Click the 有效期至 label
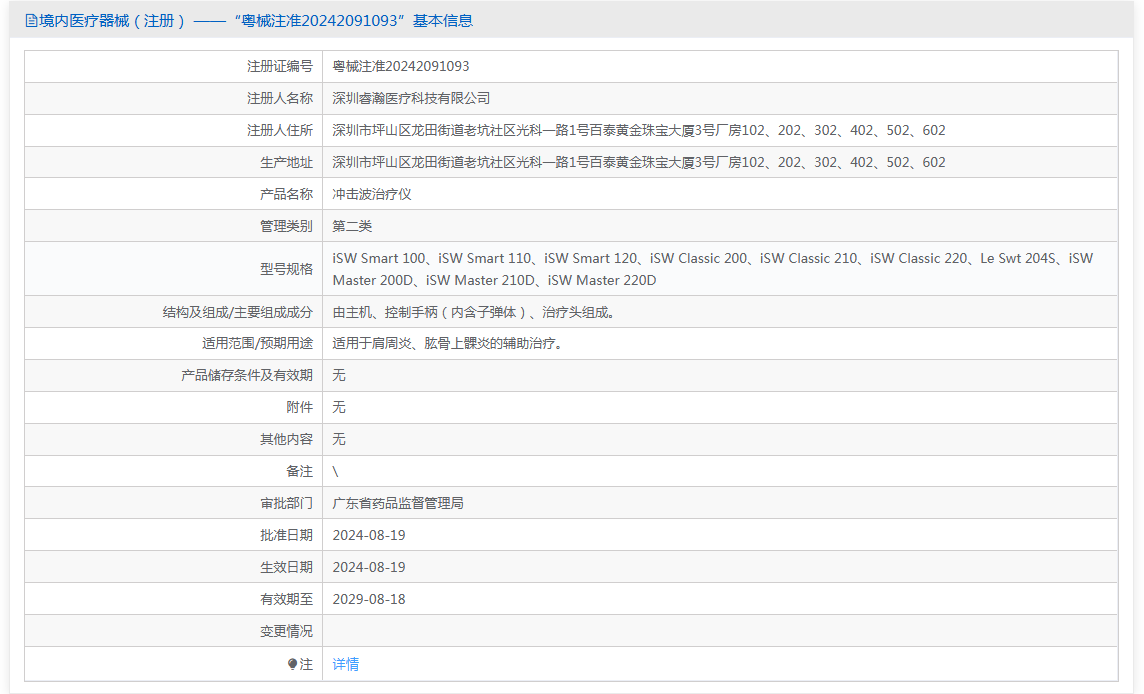 287,600
